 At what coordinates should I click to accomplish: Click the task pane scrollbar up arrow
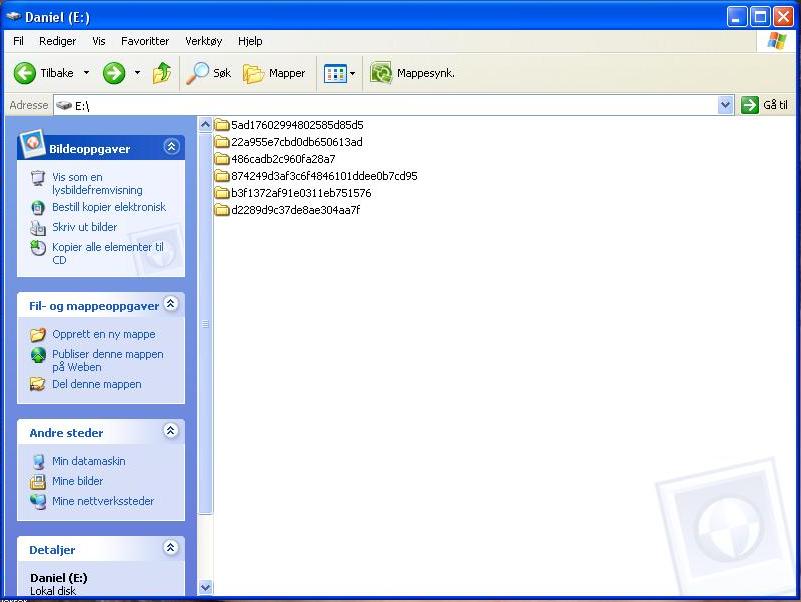[205, 124]
